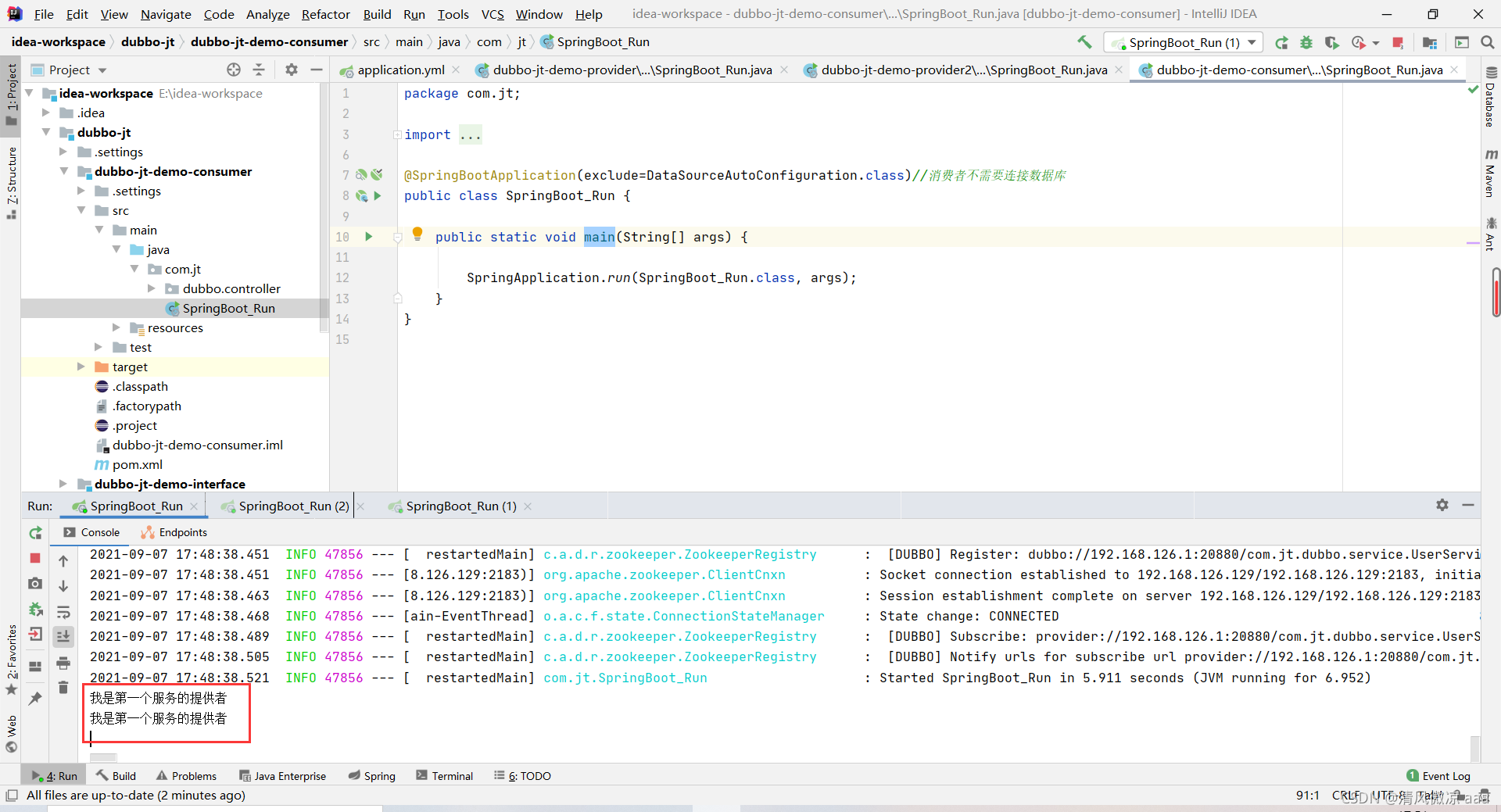Attach debugger icon in Run panel
Screen dimensions: 1501x812
tap(35, 609)
